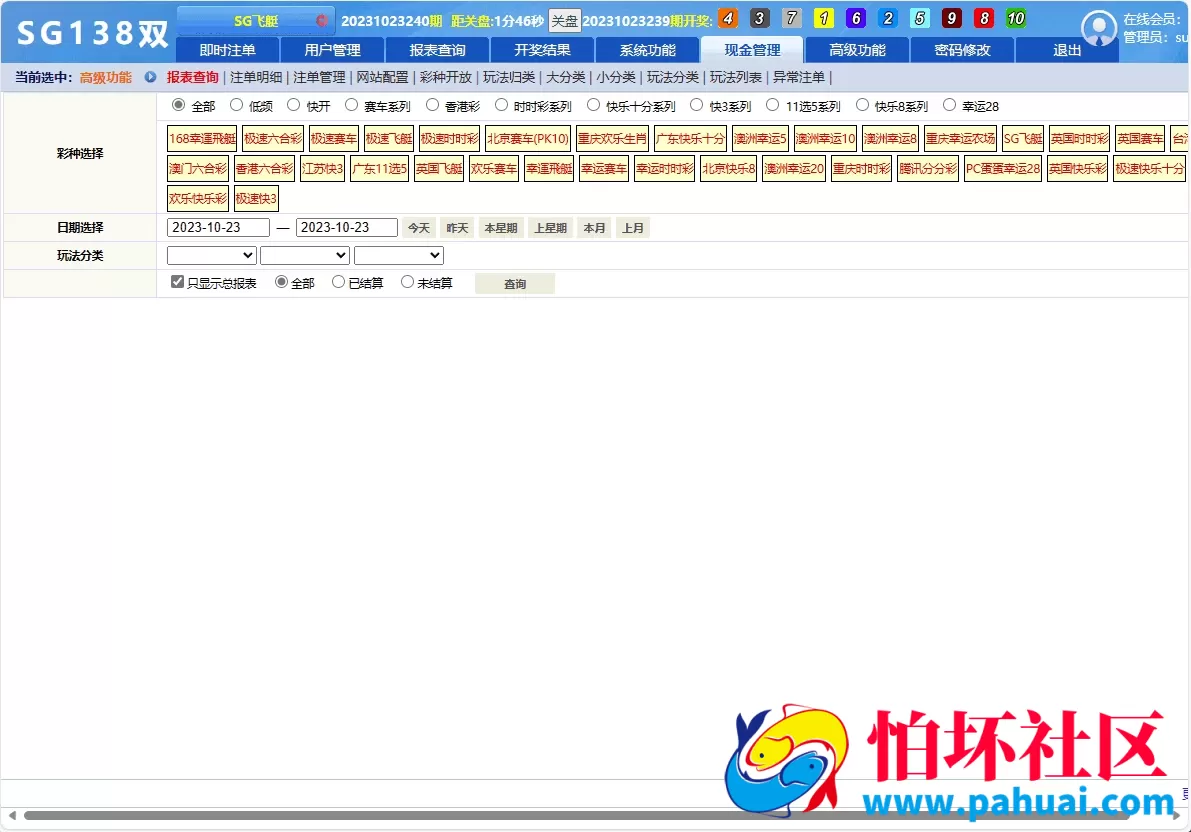Open the second 玩法分类 dropdown
Screen dimensions: 1191x832
(x=305, y=255)
